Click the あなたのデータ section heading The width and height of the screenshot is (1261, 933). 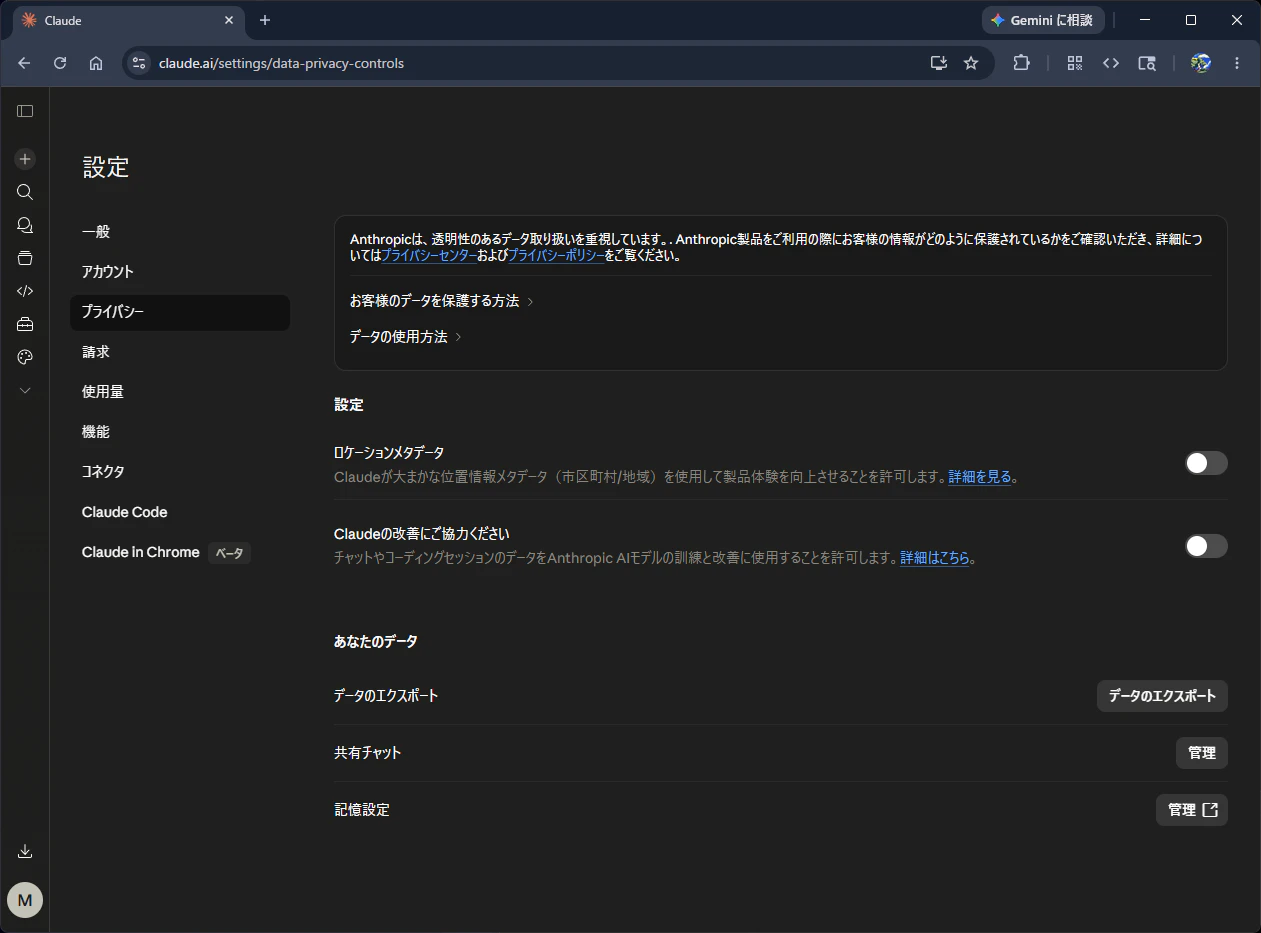tap(376, 641)
